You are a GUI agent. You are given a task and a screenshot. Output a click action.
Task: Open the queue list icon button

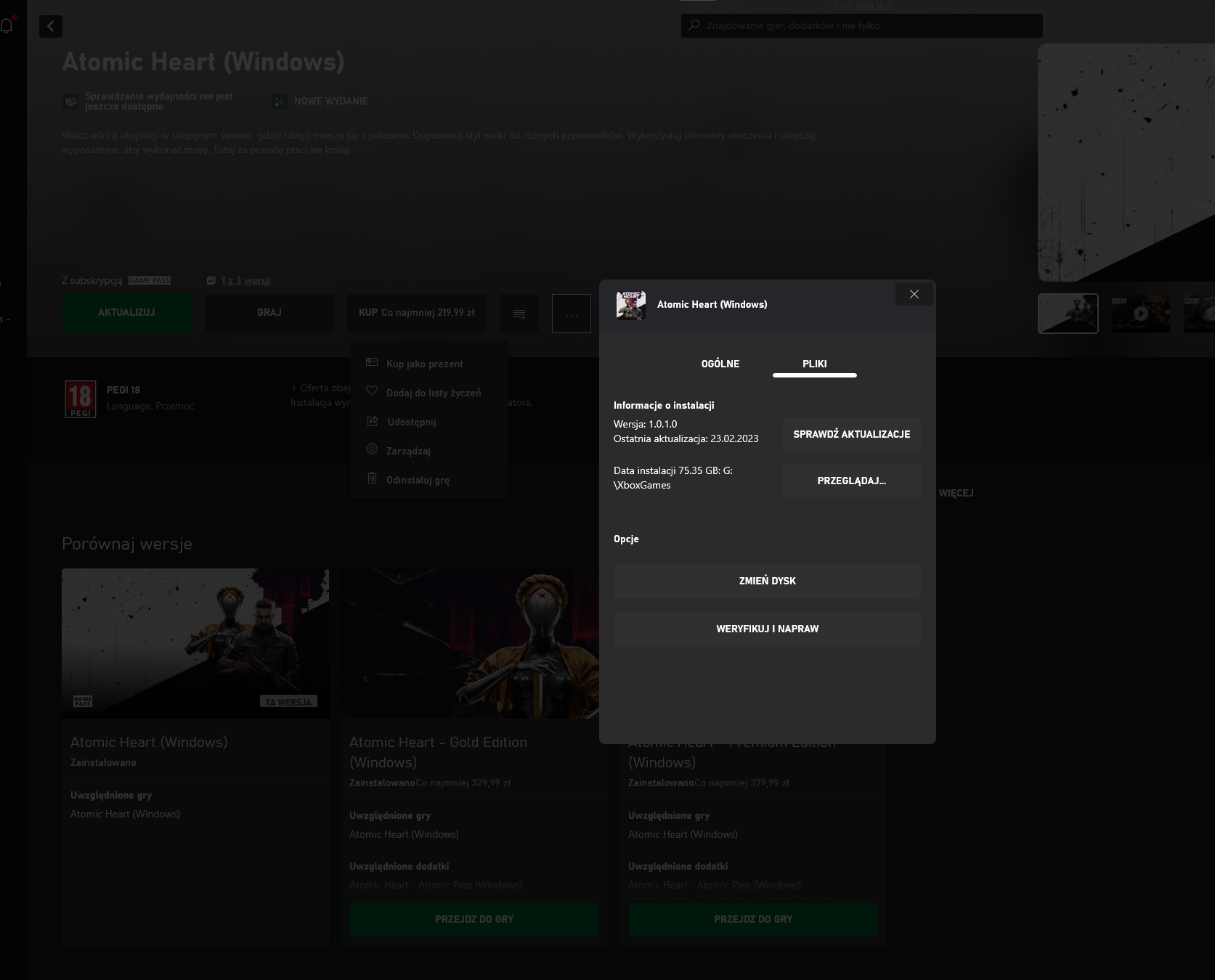tap(519, 314)
